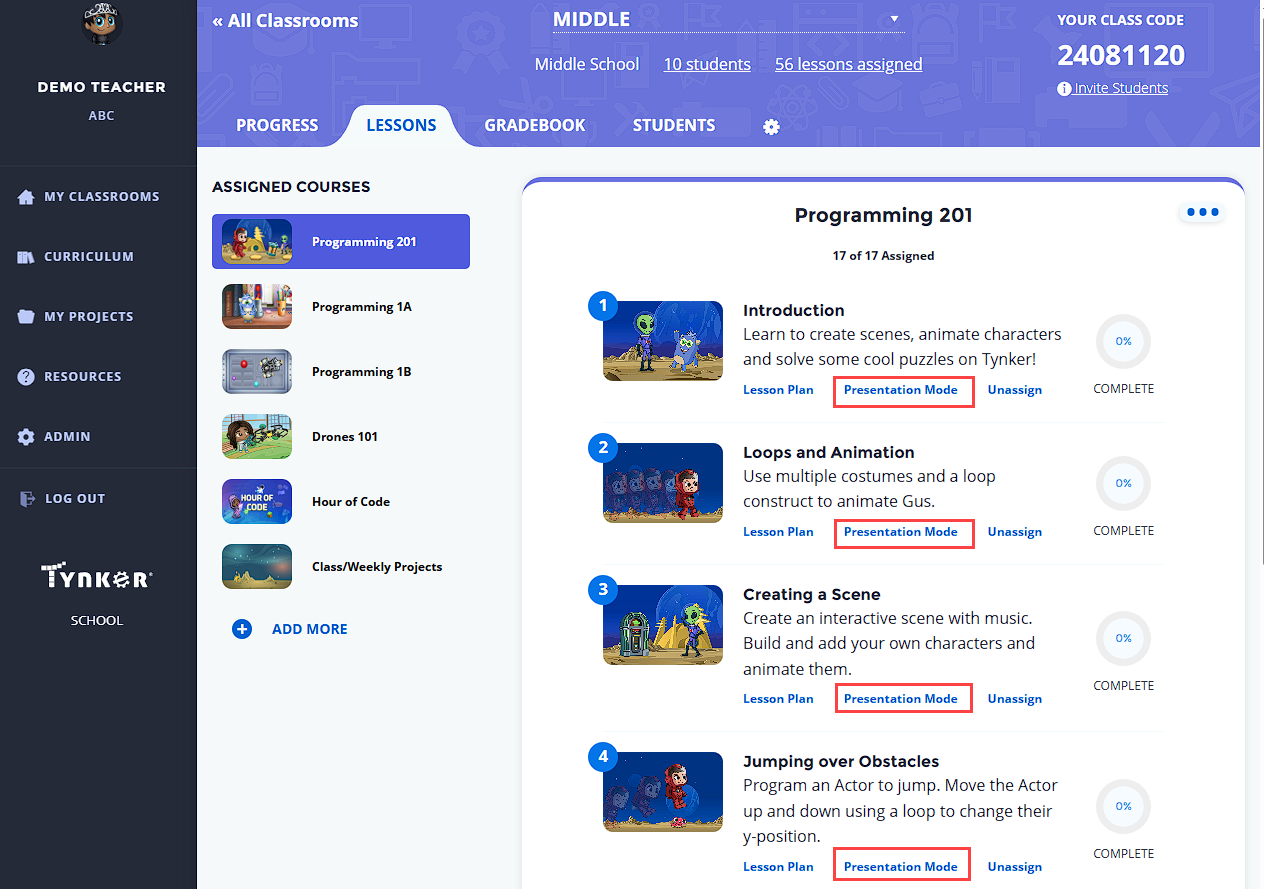
Task: Open Lesson Plan for Creating a Scene
Action: click(x=778, y=699)
